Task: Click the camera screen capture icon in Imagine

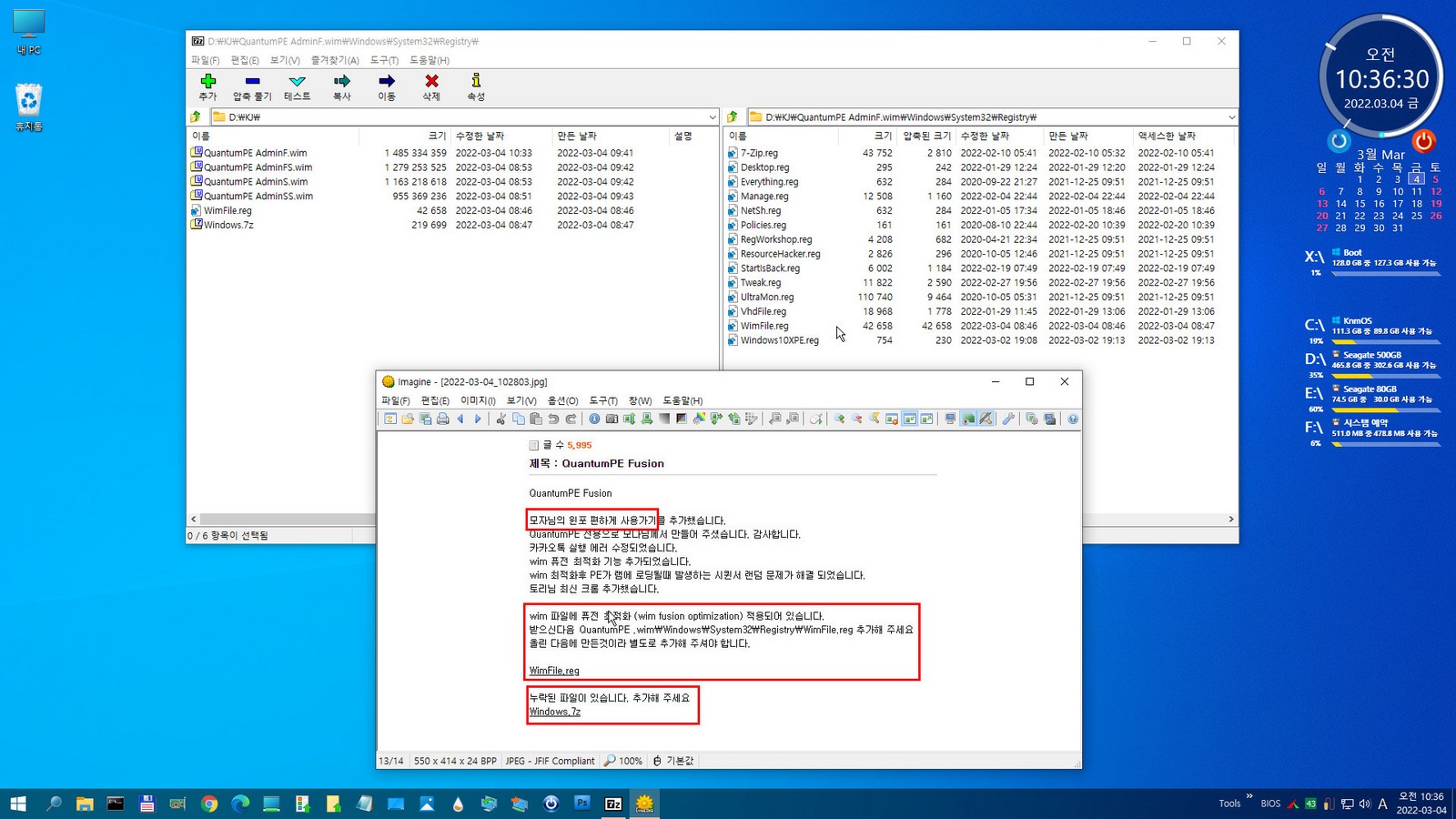Action: (x=612, y=419)
